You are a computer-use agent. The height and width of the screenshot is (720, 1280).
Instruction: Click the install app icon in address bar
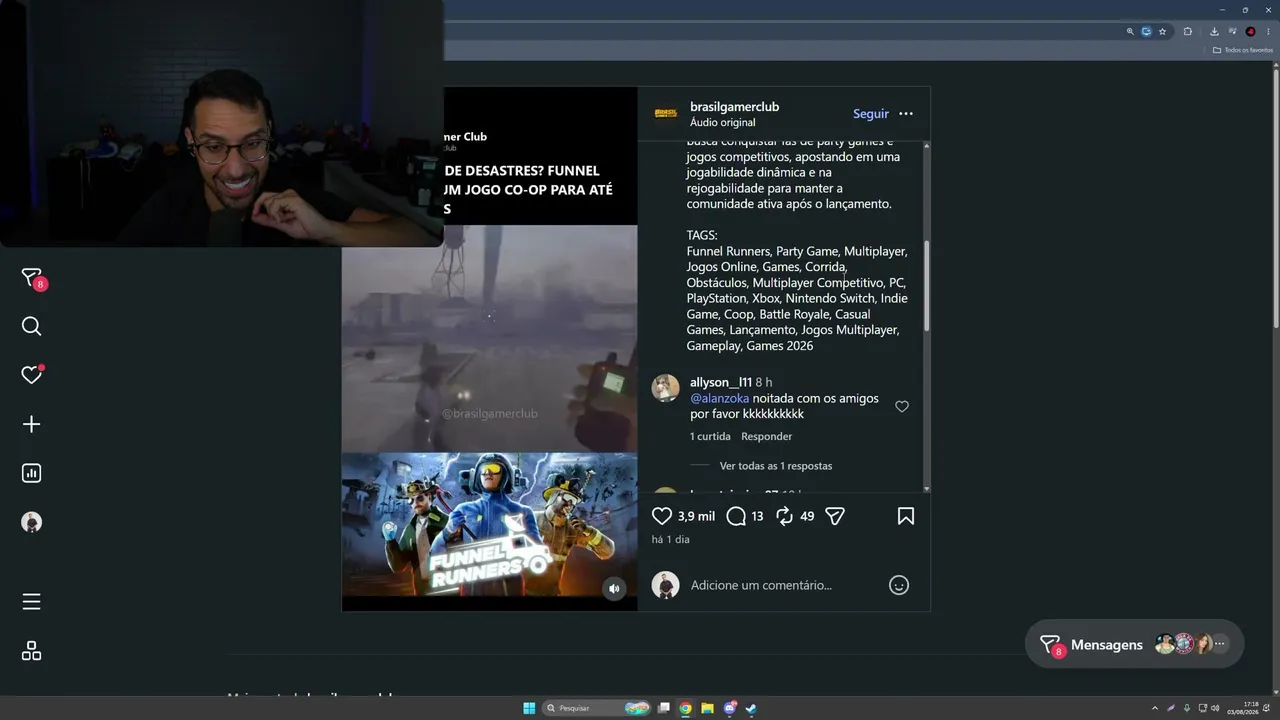point(1146,31)
